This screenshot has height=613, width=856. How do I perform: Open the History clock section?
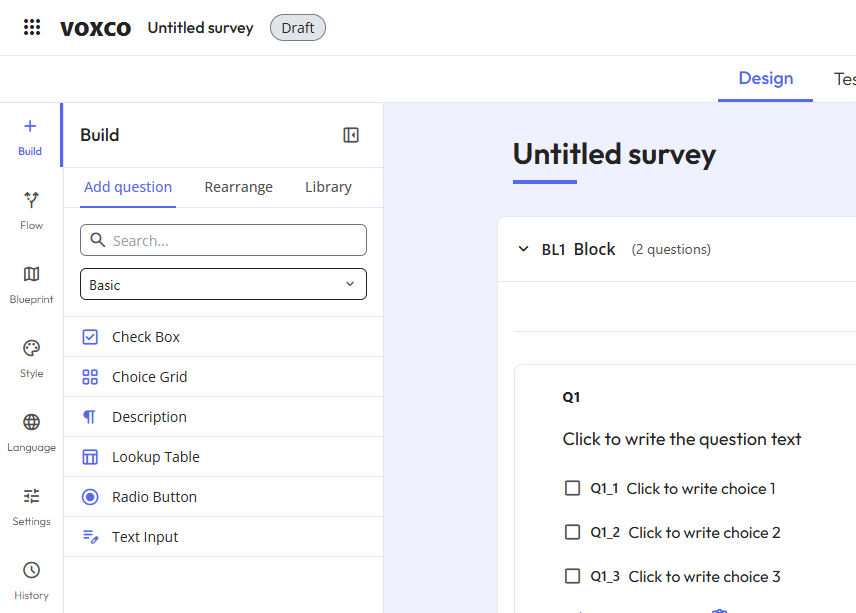(31, 581)
